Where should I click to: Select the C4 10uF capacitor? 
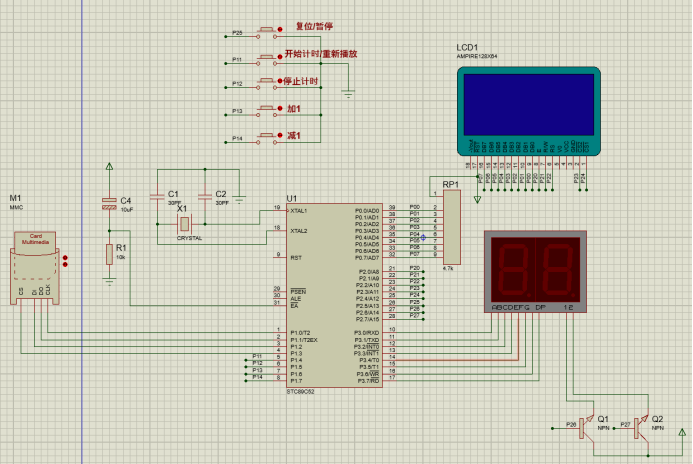(x=109, y=205)
